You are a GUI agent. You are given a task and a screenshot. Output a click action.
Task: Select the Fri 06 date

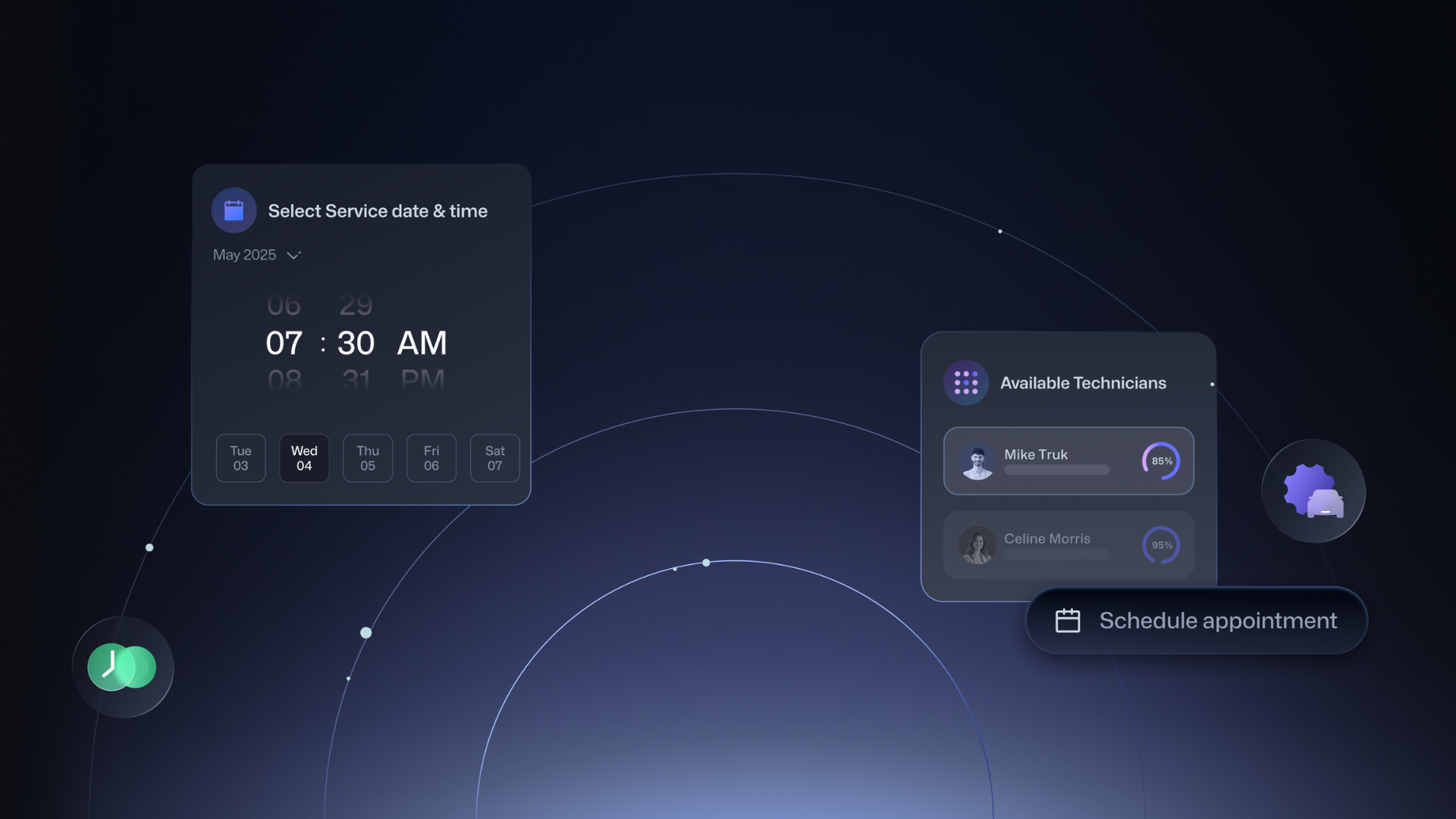(431, 458)
